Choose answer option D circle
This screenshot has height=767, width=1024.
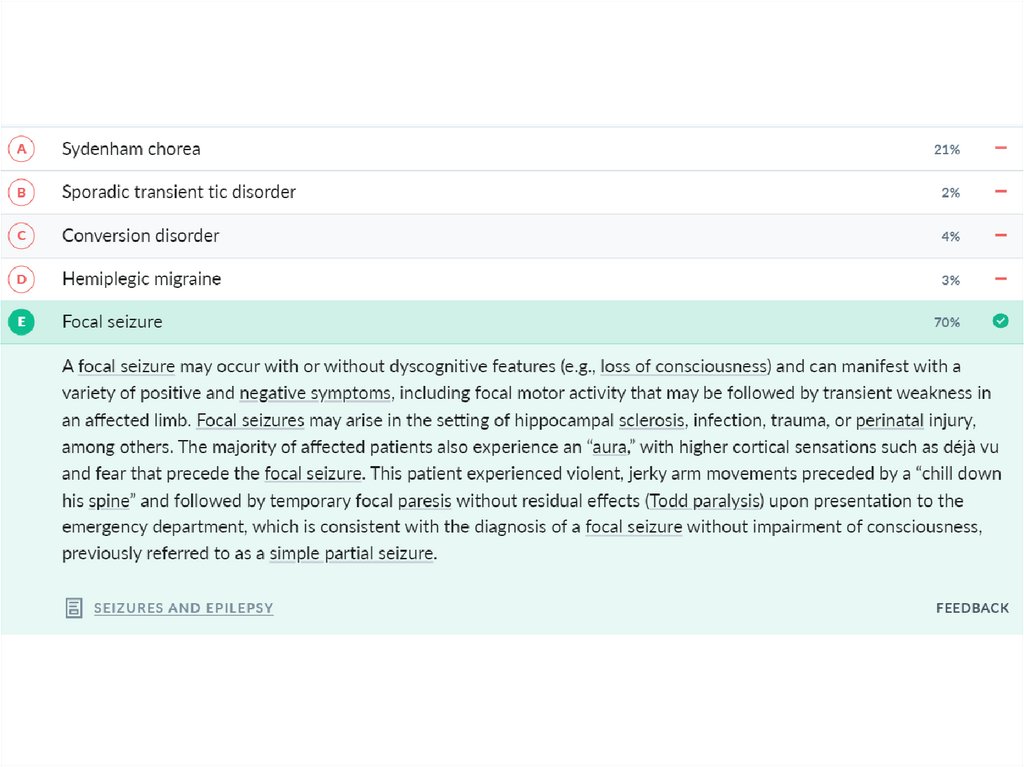coord(20,279)
